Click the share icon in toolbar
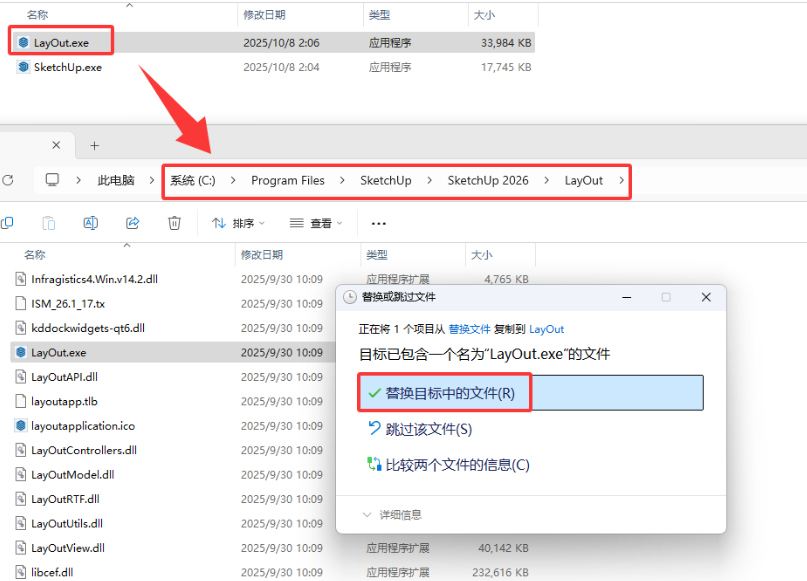 pos(132,223)
